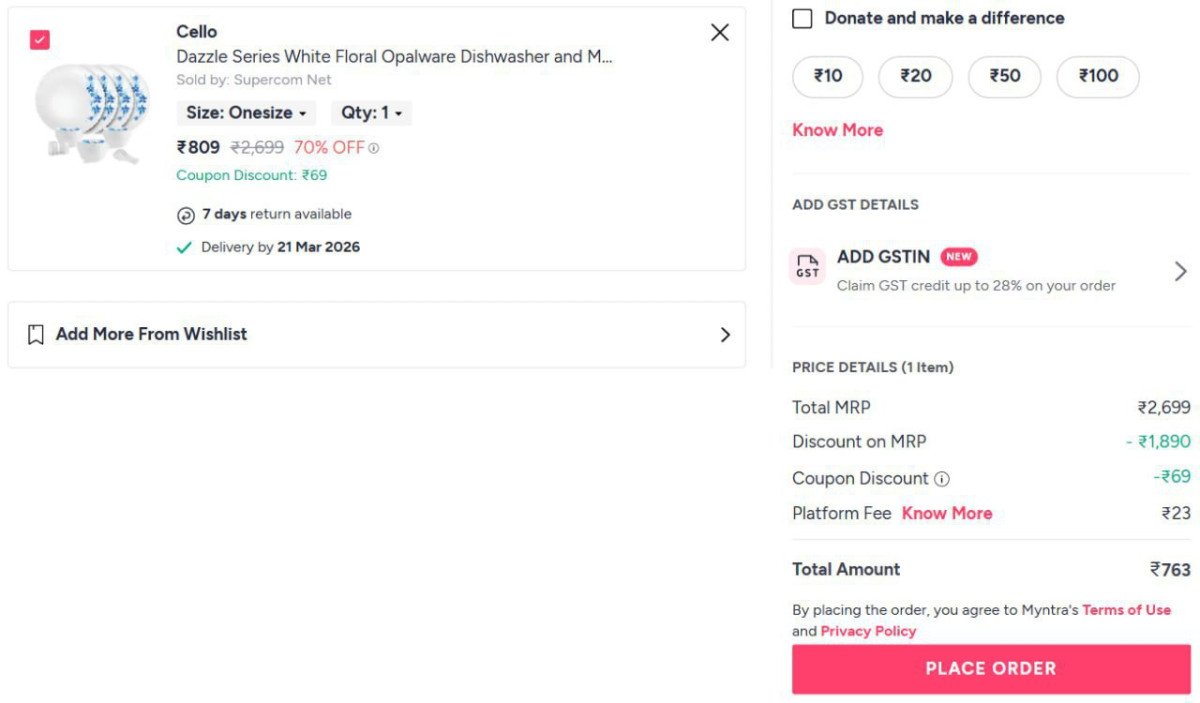Click the info icon beside Coupon Discount
Screen dimensions: 1200x703
pyautogui.click(x=941, y=478)
